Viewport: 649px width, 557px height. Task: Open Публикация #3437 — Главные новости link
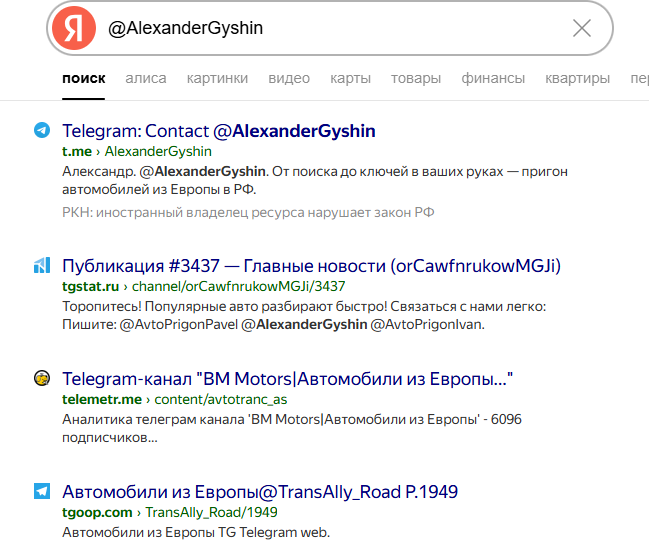click(x=311, y=266)
